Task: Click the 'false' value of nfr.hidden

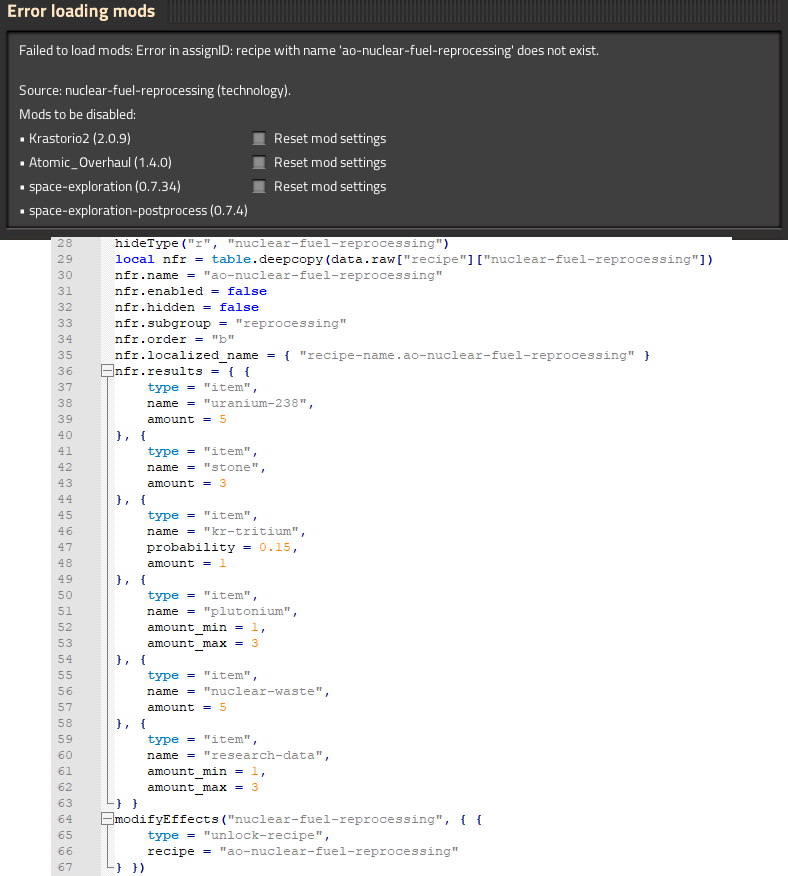Action: pyautogui.click(x=239, y=307)
